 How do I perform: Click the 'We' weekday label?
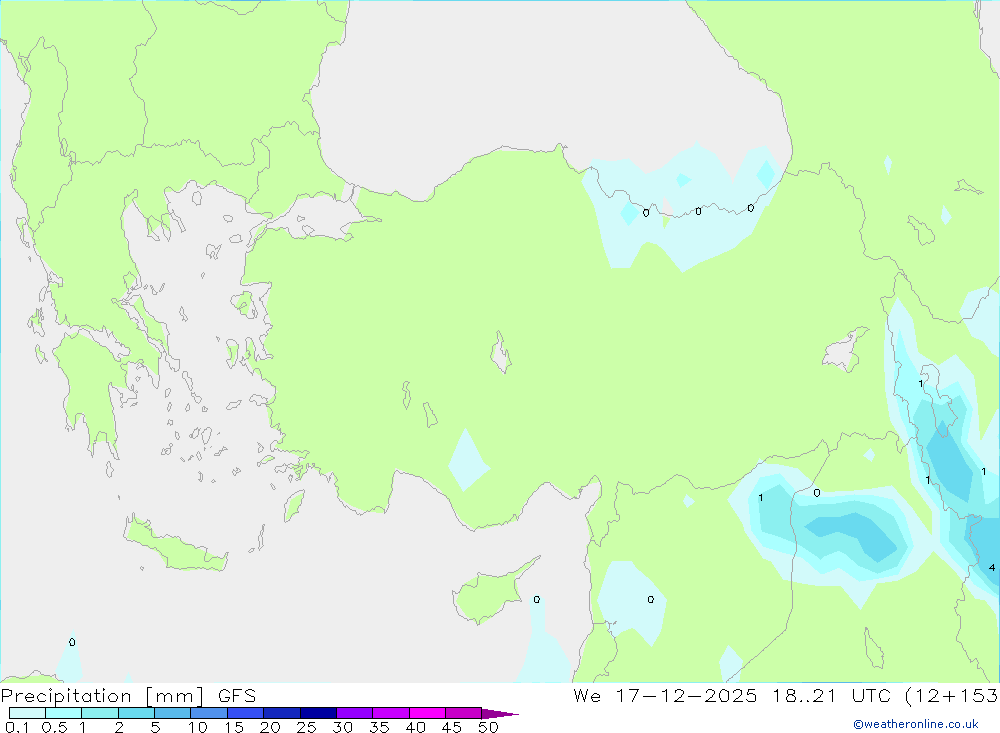click(587, 695)
